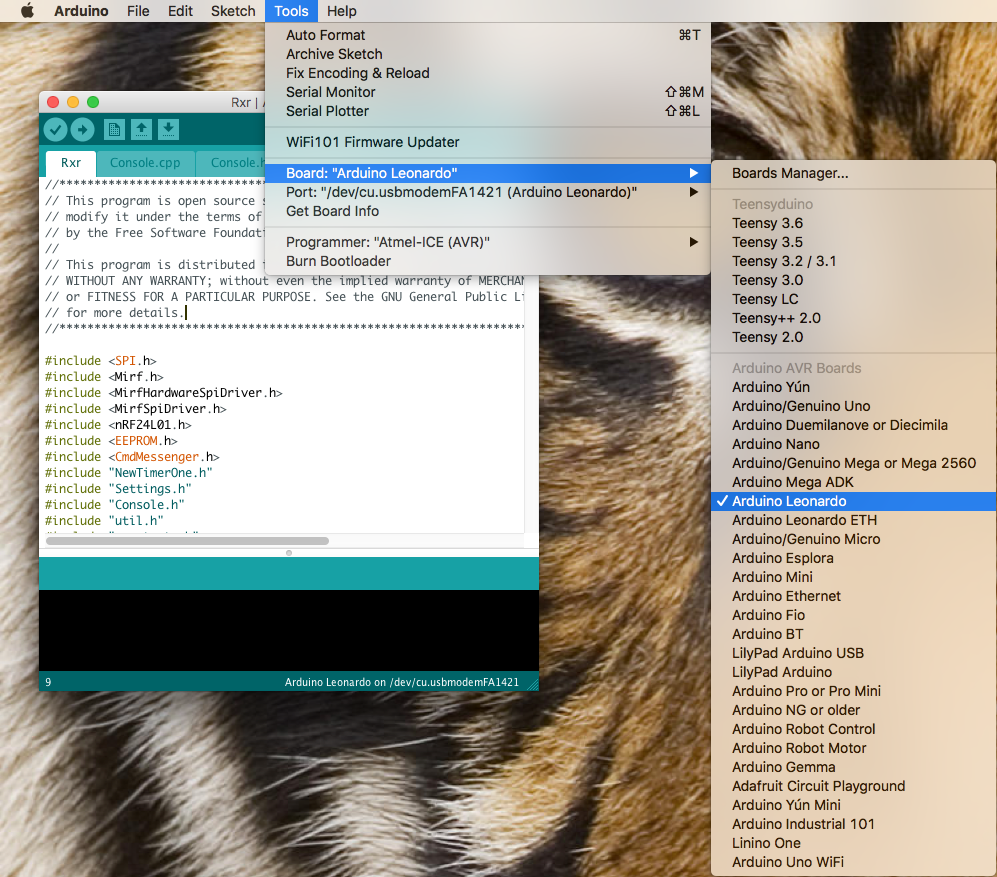Select Teensy 3.6 board
Screen dimensions: 997x877
click(x=854, y=223)
